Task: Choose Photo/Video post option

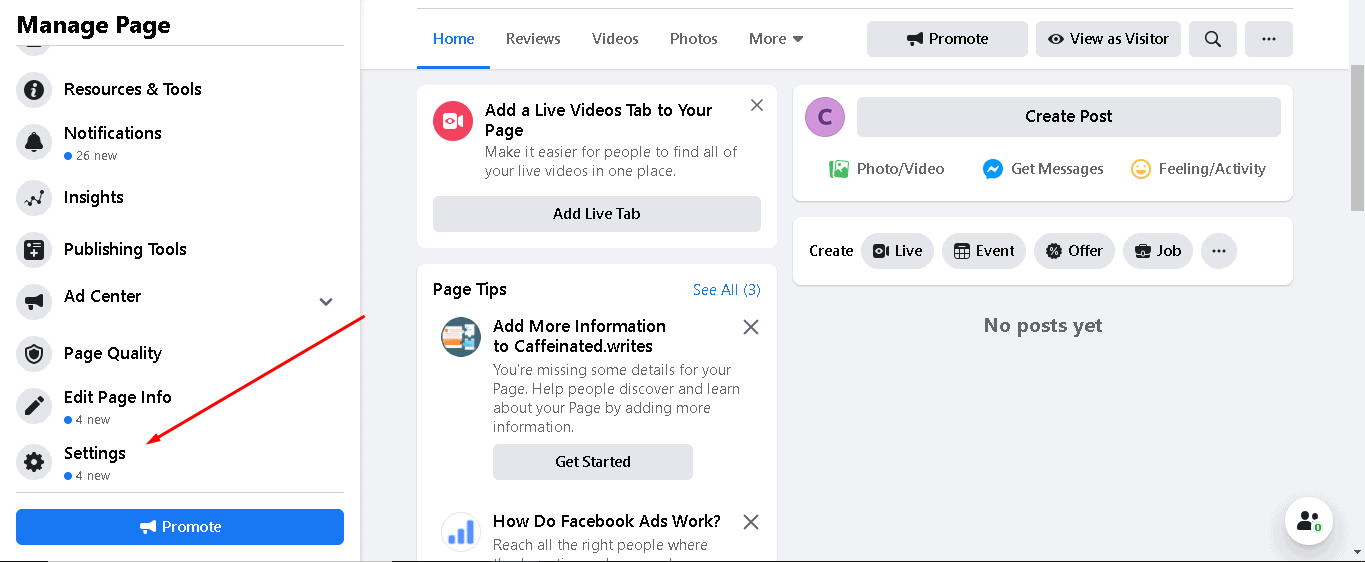Action: 887,169
